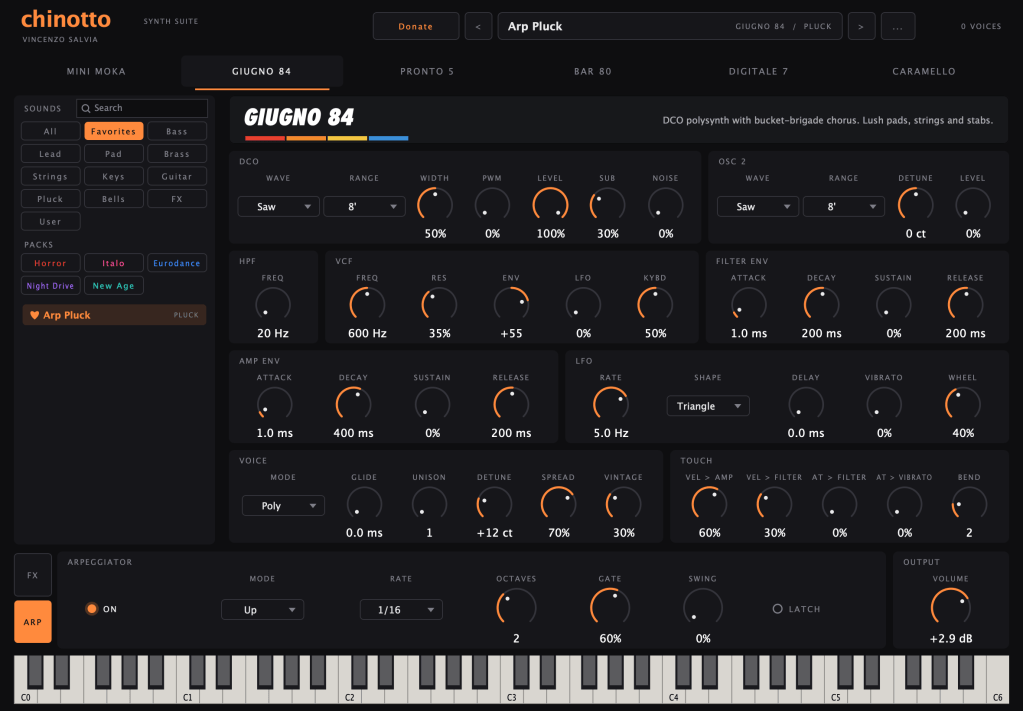The width and height of the screenshot is (1023, 711).
Task: Click the Arp Pluck preset name display
Action: 670,27
